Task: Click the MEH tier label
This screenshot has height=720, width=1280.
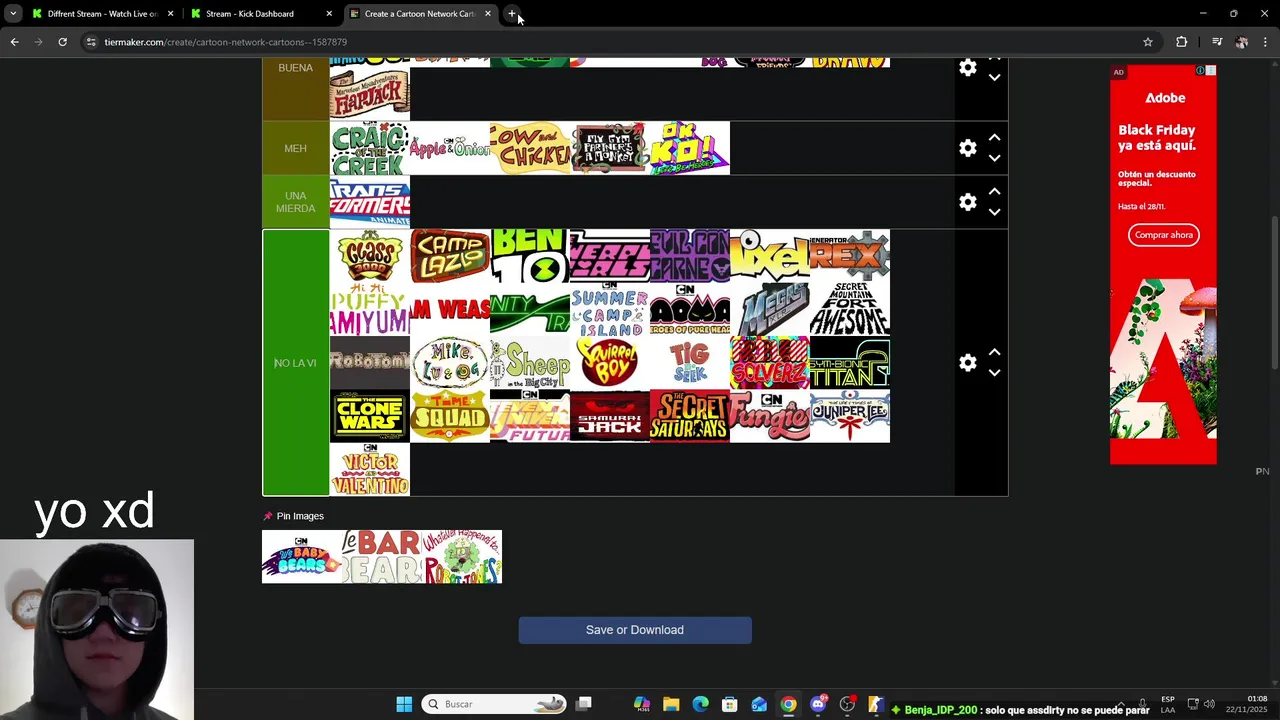Action: tap(295, 148)
